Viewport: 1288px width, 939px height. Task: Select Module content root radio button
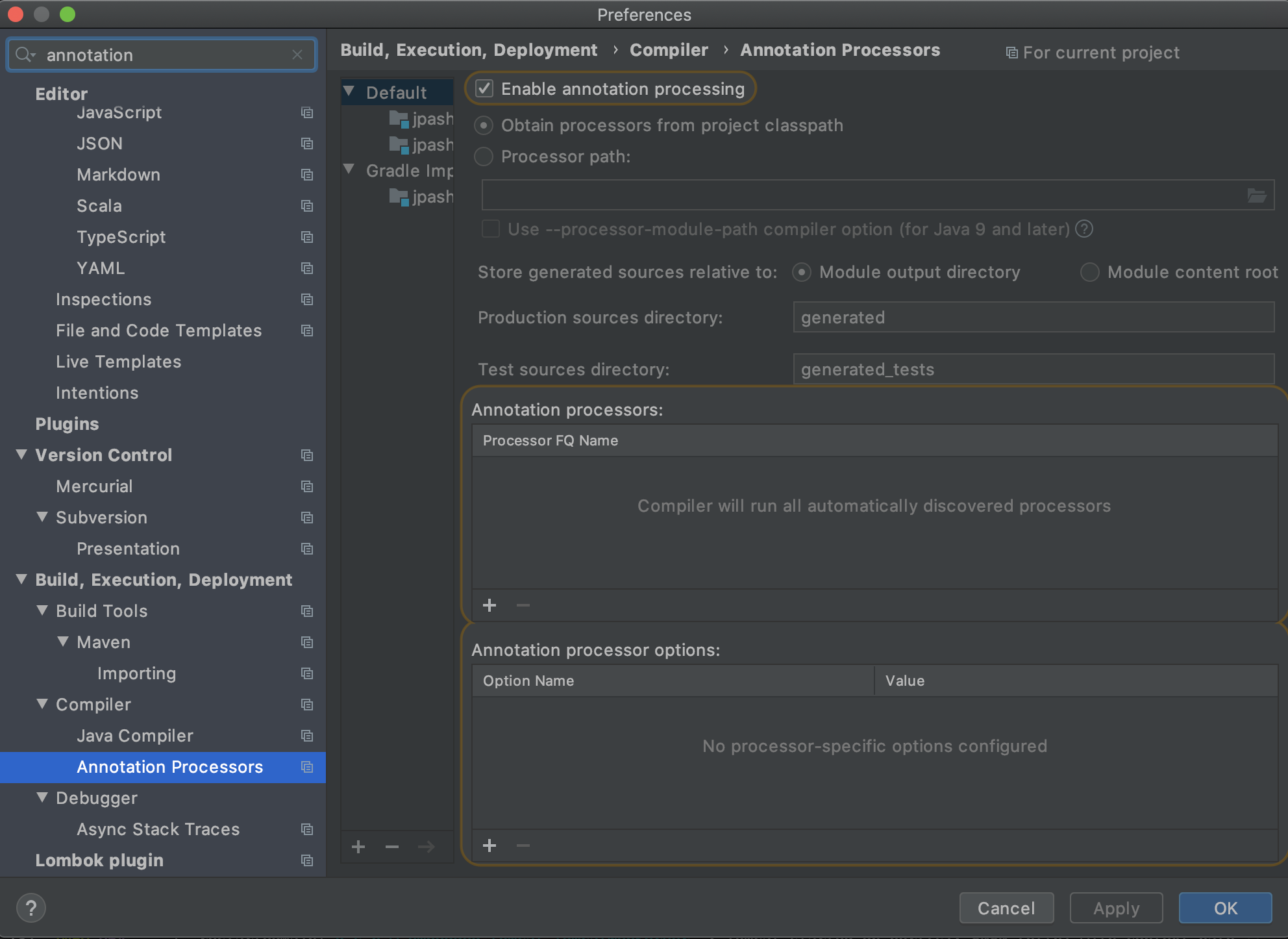click(x=1089, y=272)
